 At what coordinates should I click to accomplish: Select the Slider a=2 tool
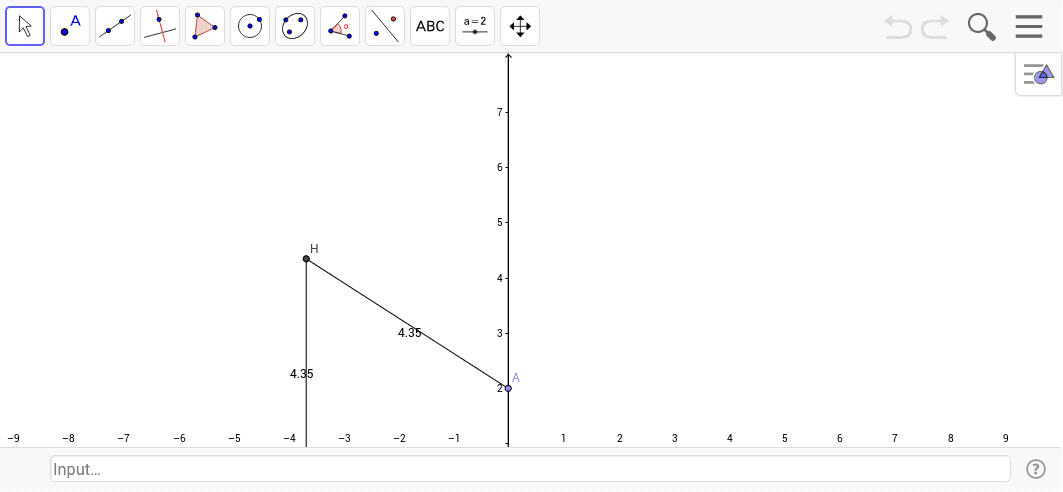pos(475,26)
